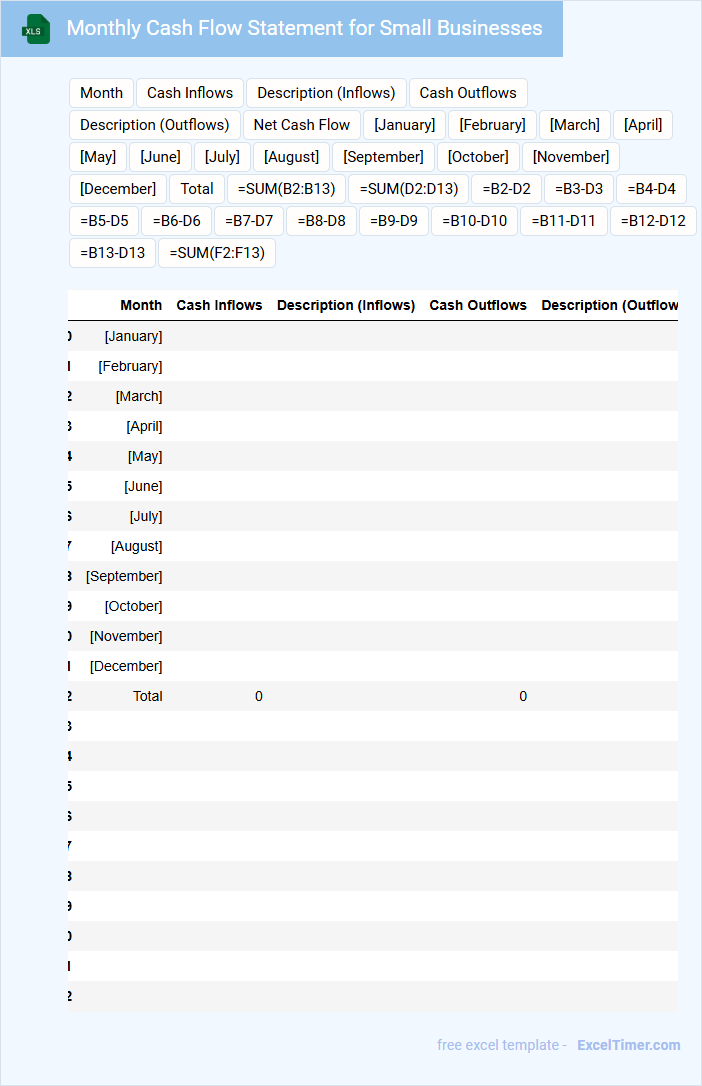Screen dimensions: 702x1086
Task: Select the [March] table cell
Action: (139, 396)
